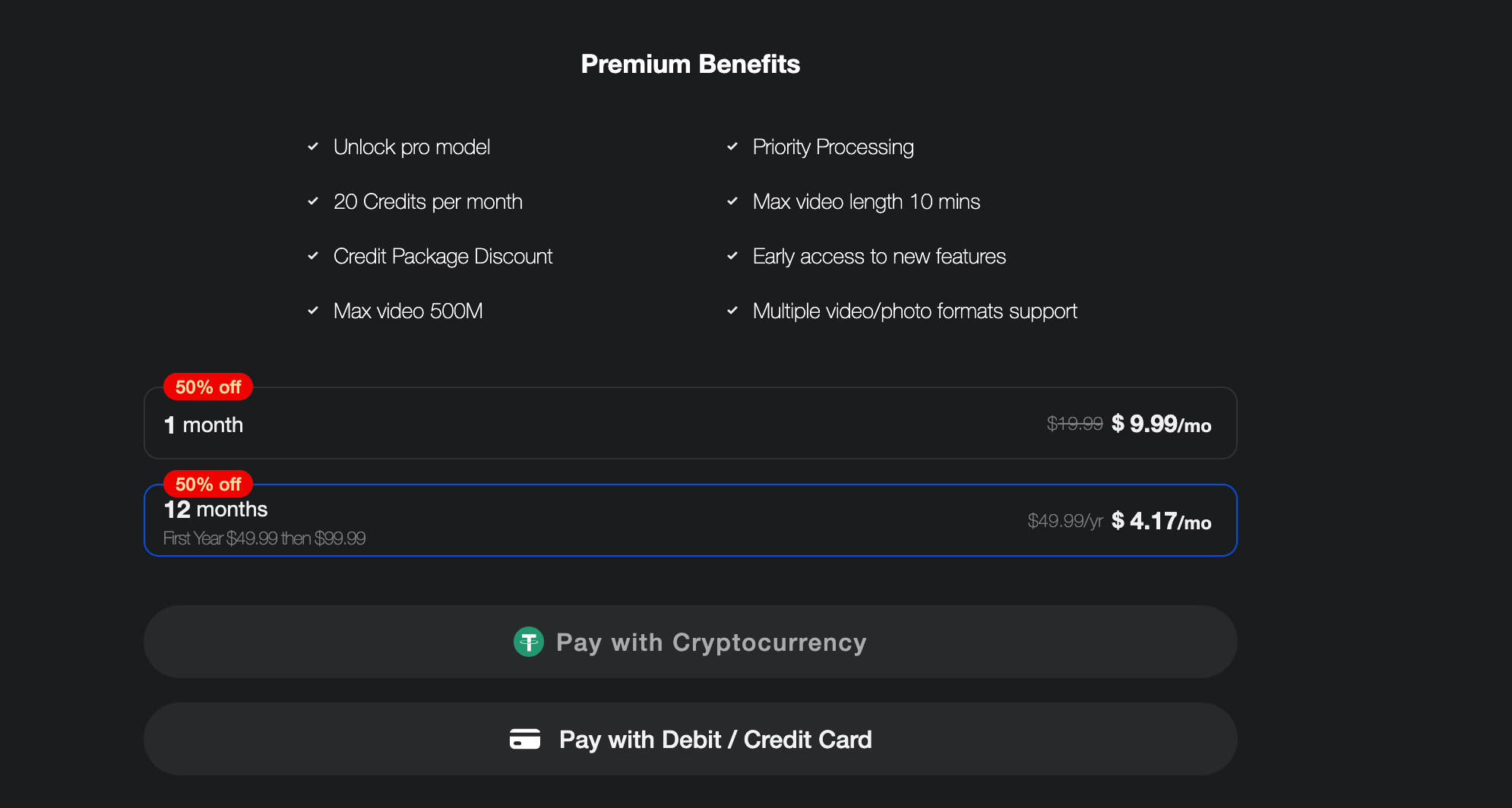This screenshot has width=1512, height=808.
Task: Click the $4.17/mo price
Action: tap(1161, 521)
